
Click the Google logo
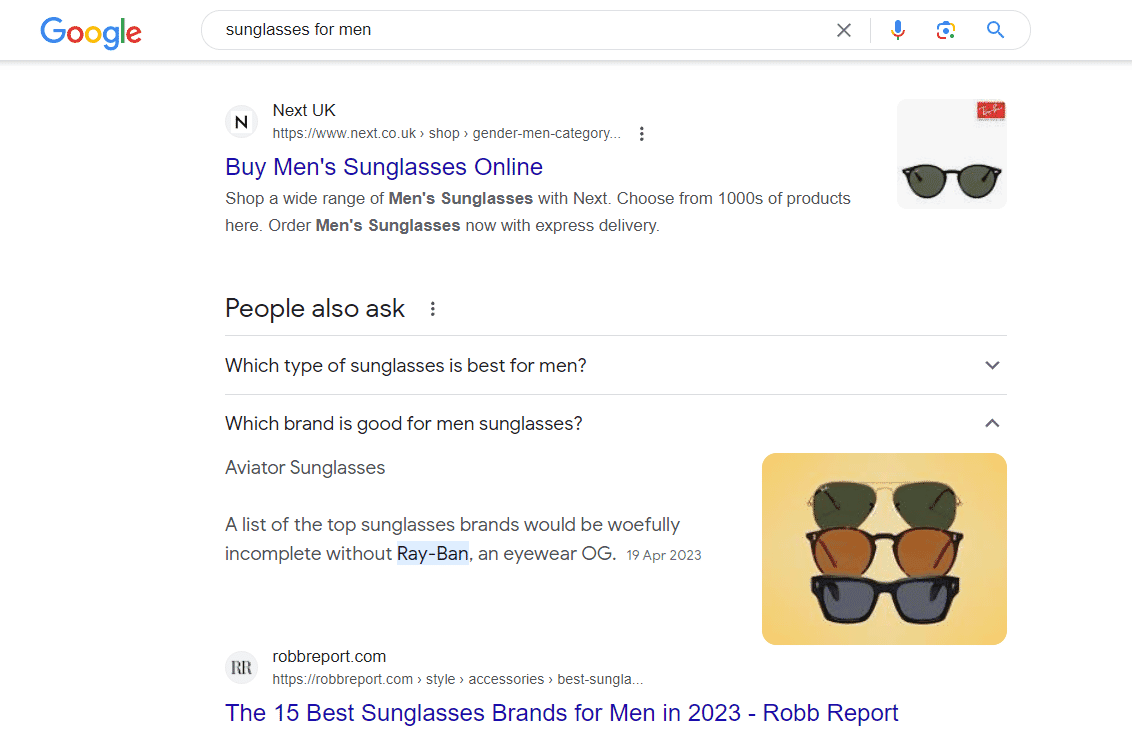click(91, 31)
